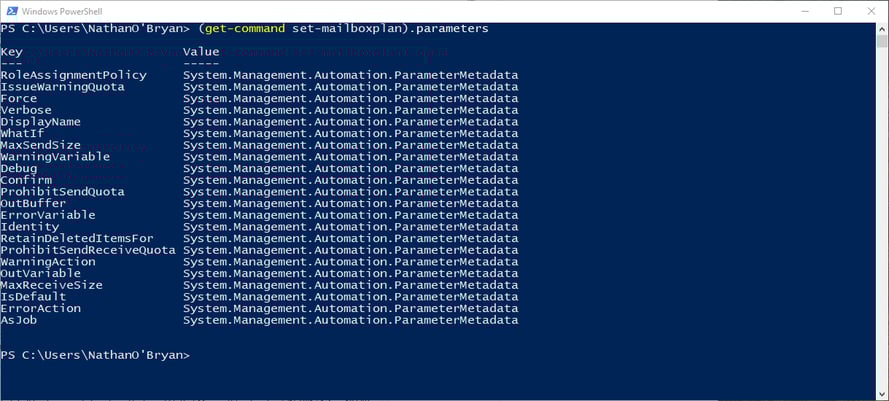Click the 'Key' column header
Image resolution: width=889 pixels, height=401 pixels.
12,52
